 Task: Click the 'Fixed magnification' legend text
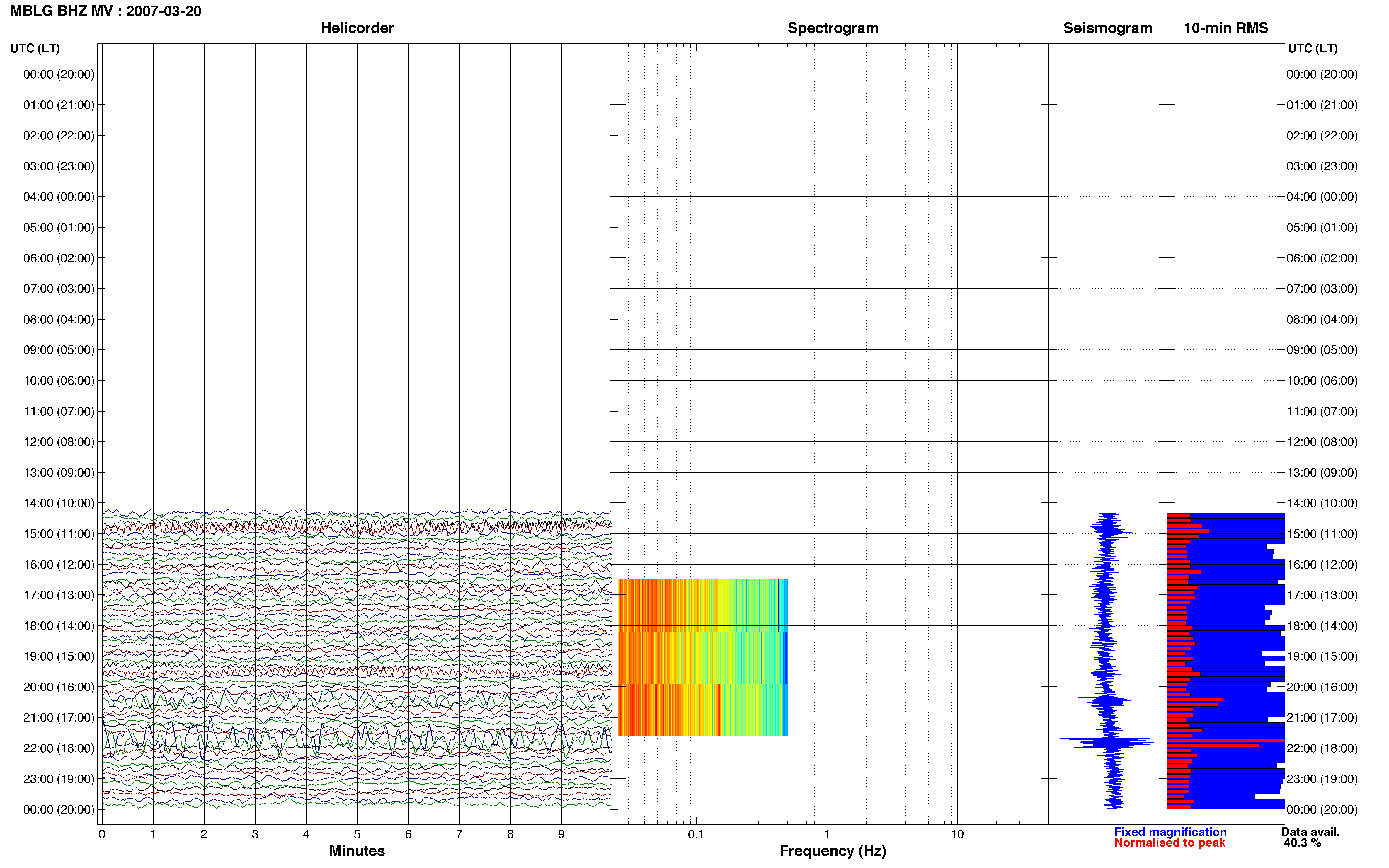(1170, 832)
